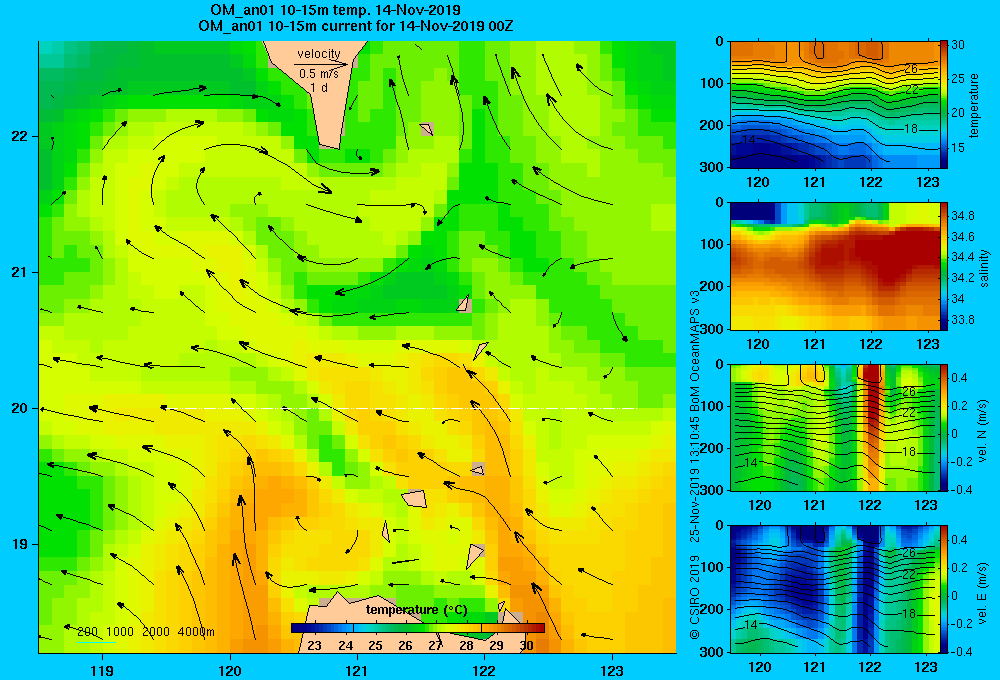Click the '0.4' tick on the vel. E colorbar
The height and width of the screenshot is (680, 1000).
tap(959, 540)
